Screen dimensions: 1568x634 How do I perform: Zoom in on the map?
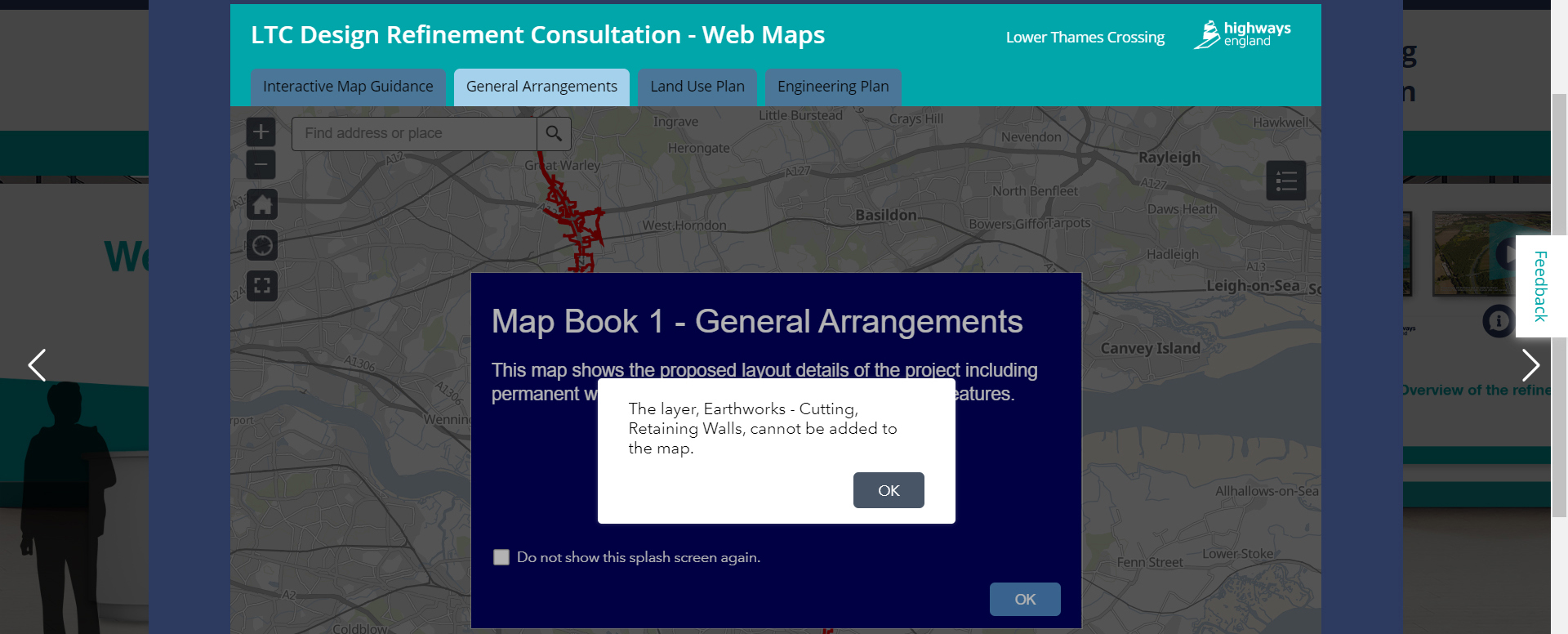(x=261, y=132)
